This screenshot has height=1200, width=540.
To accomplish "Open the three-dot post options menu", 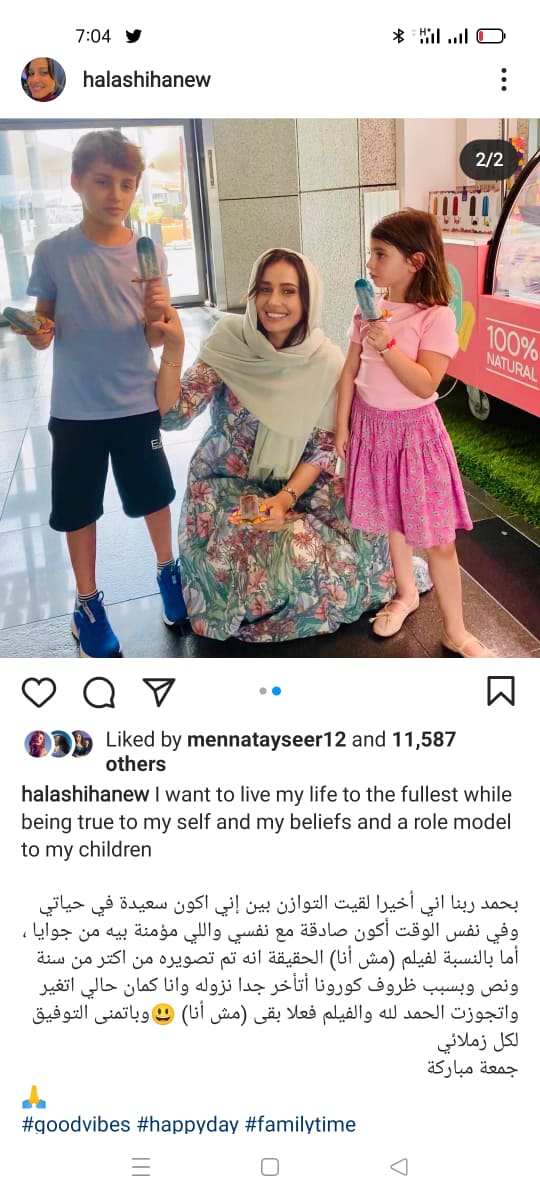I will [x=504, y=80].
